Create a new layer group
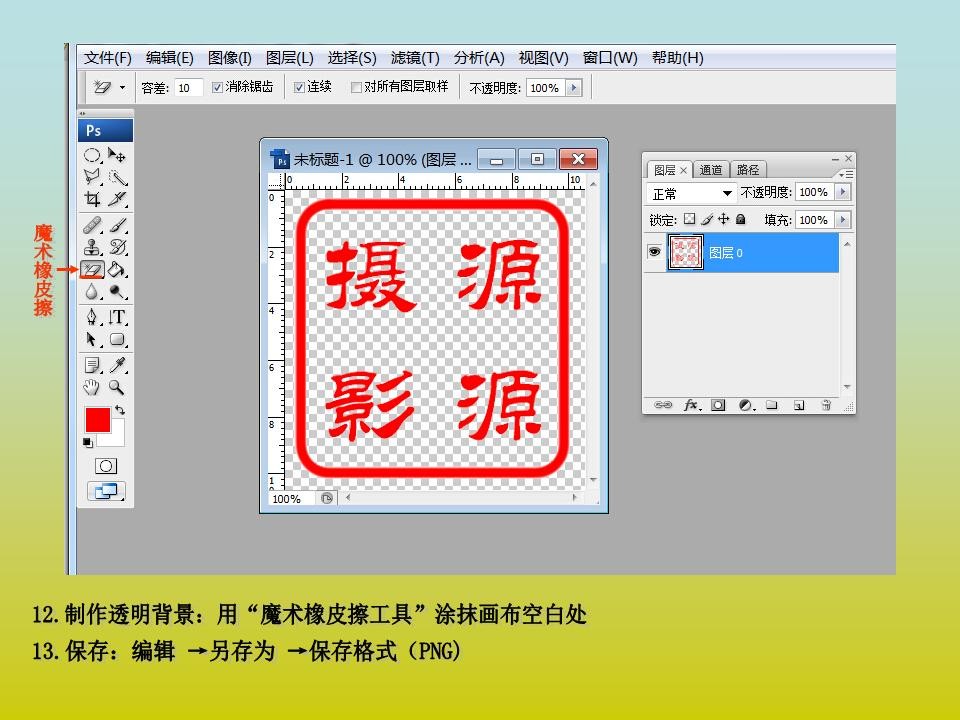The height and width of the screenshot is (720, 960). (772, 405)
